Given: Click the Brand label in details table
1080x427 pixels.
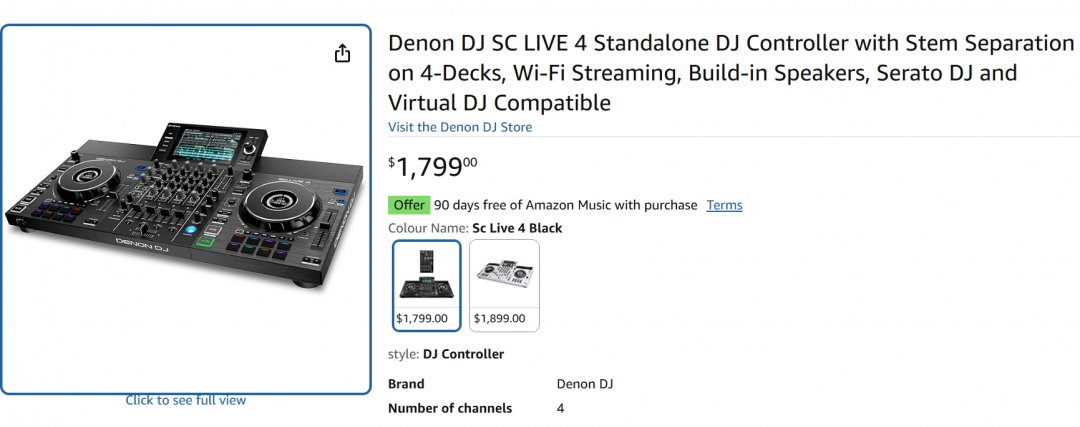Looking at the screenshot, I should point(406,384).
